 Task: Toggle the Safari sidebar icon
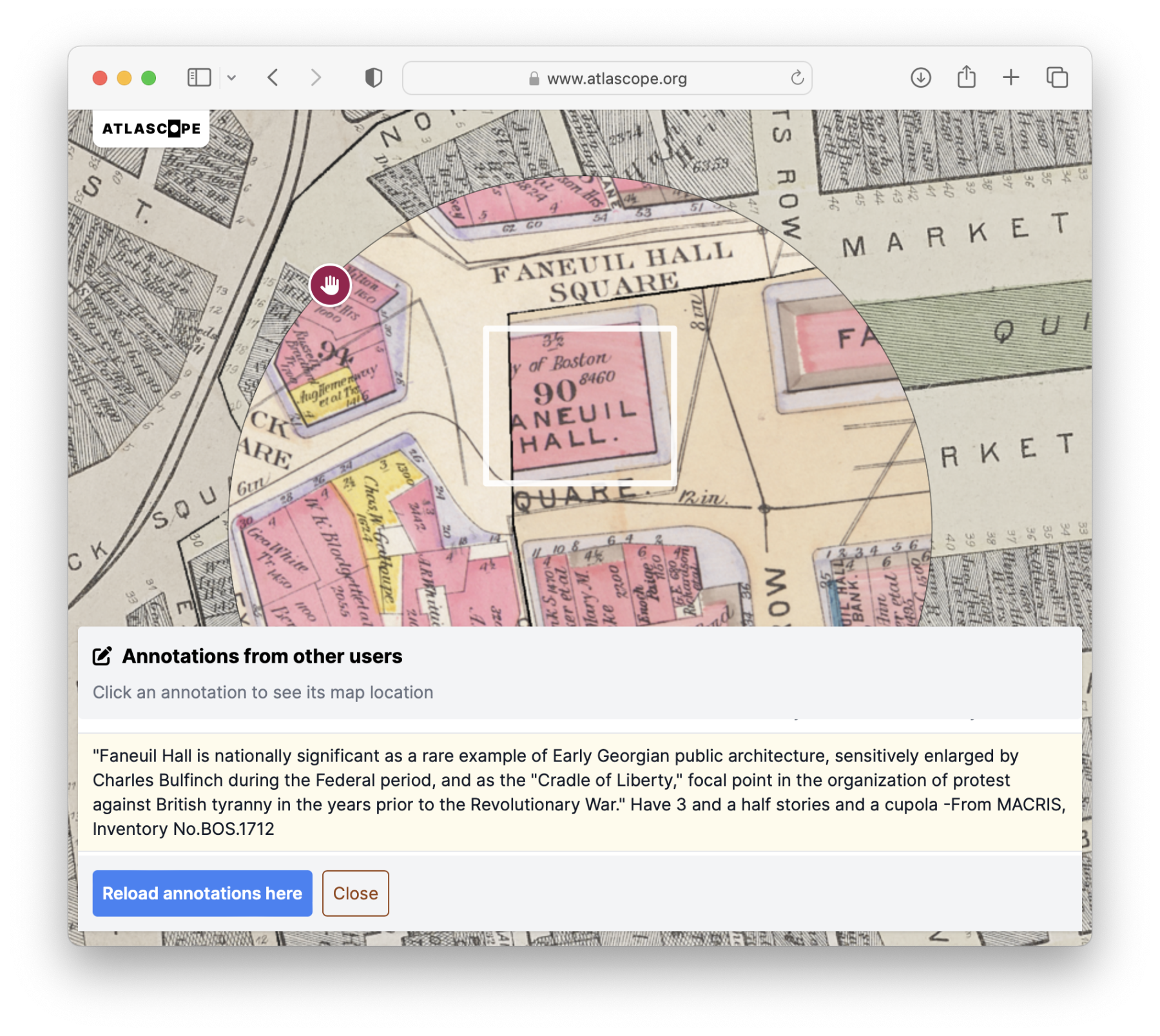click(199, 78)
